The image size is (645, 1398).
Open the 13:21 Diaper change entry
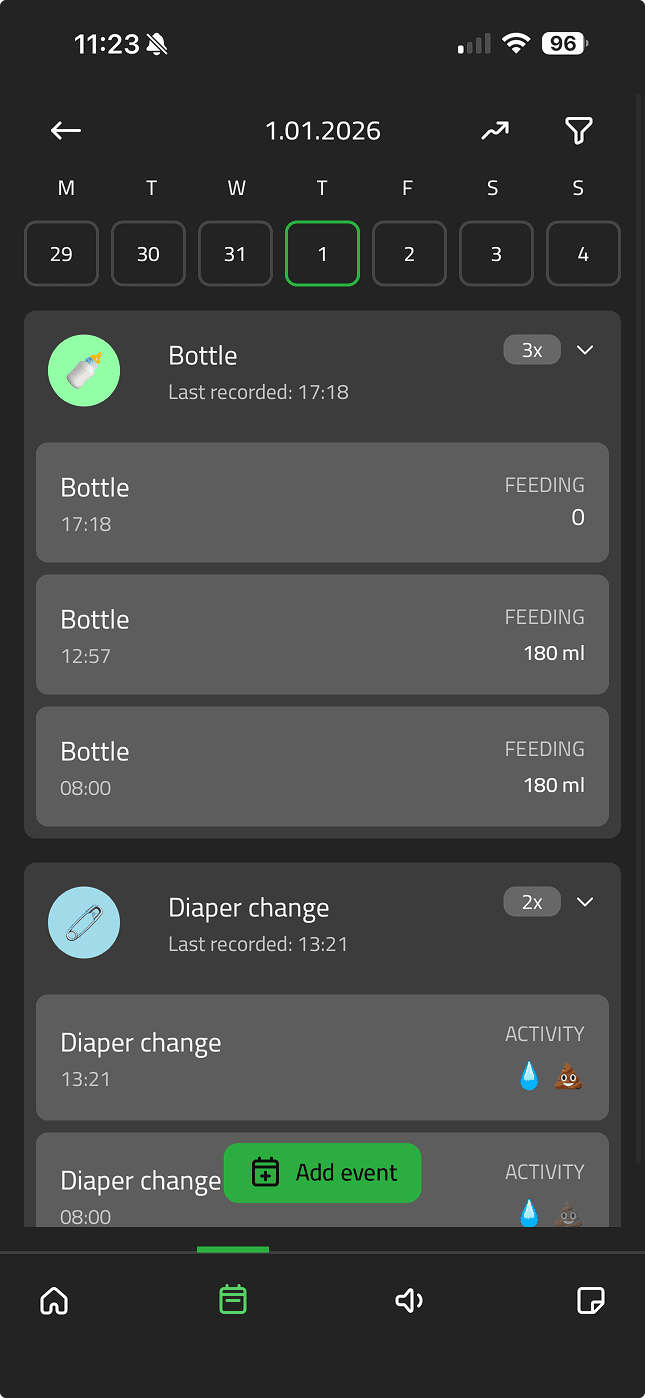pyautogui.click(x=322, y=1057)
